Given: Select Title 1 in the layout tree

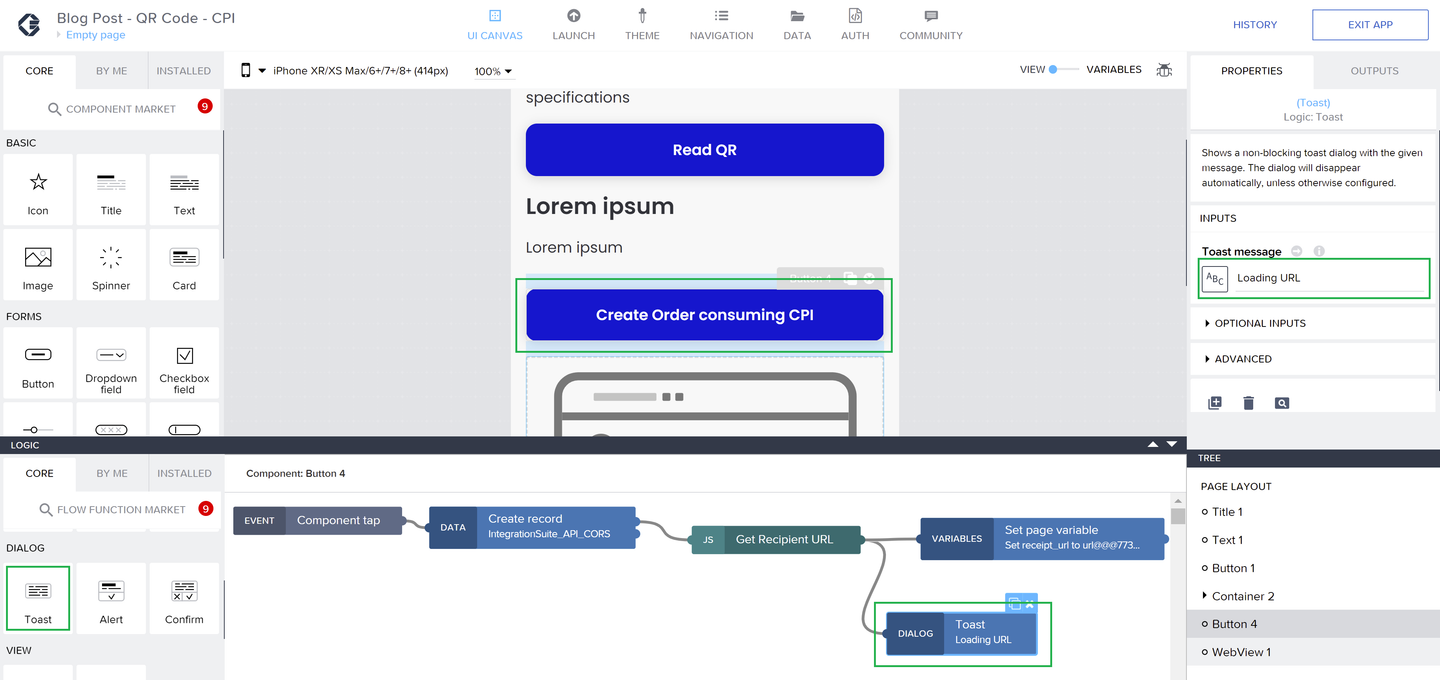Looking at the screenshot, I should (x=1227, y=512).
